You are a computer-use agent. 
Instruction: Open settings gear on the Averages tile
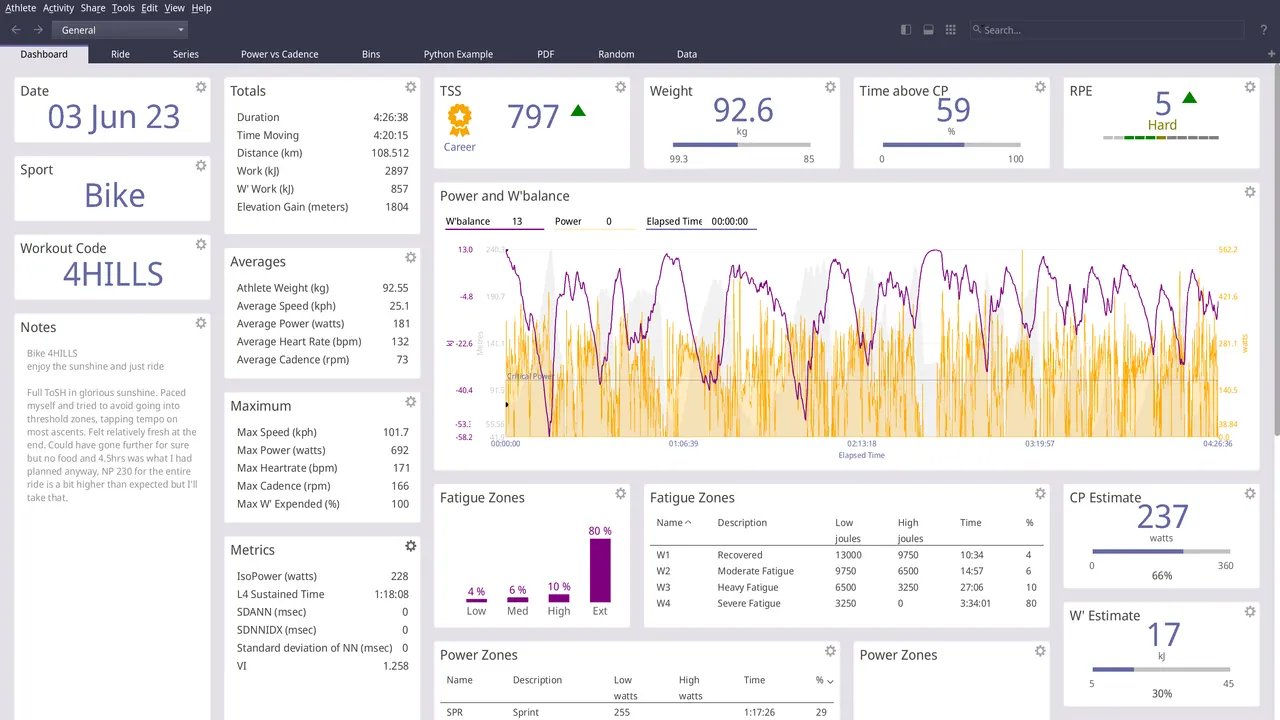(411, 258)
